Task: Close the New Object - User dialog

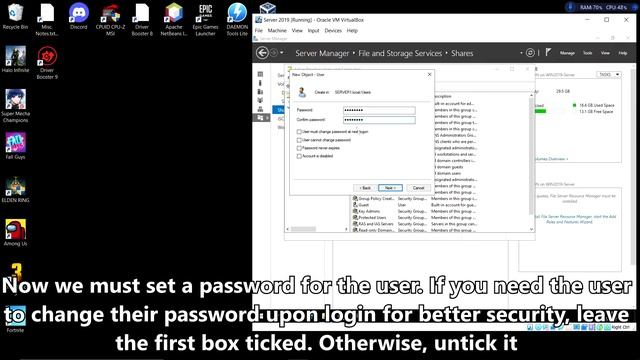Action: click(429, 75)
